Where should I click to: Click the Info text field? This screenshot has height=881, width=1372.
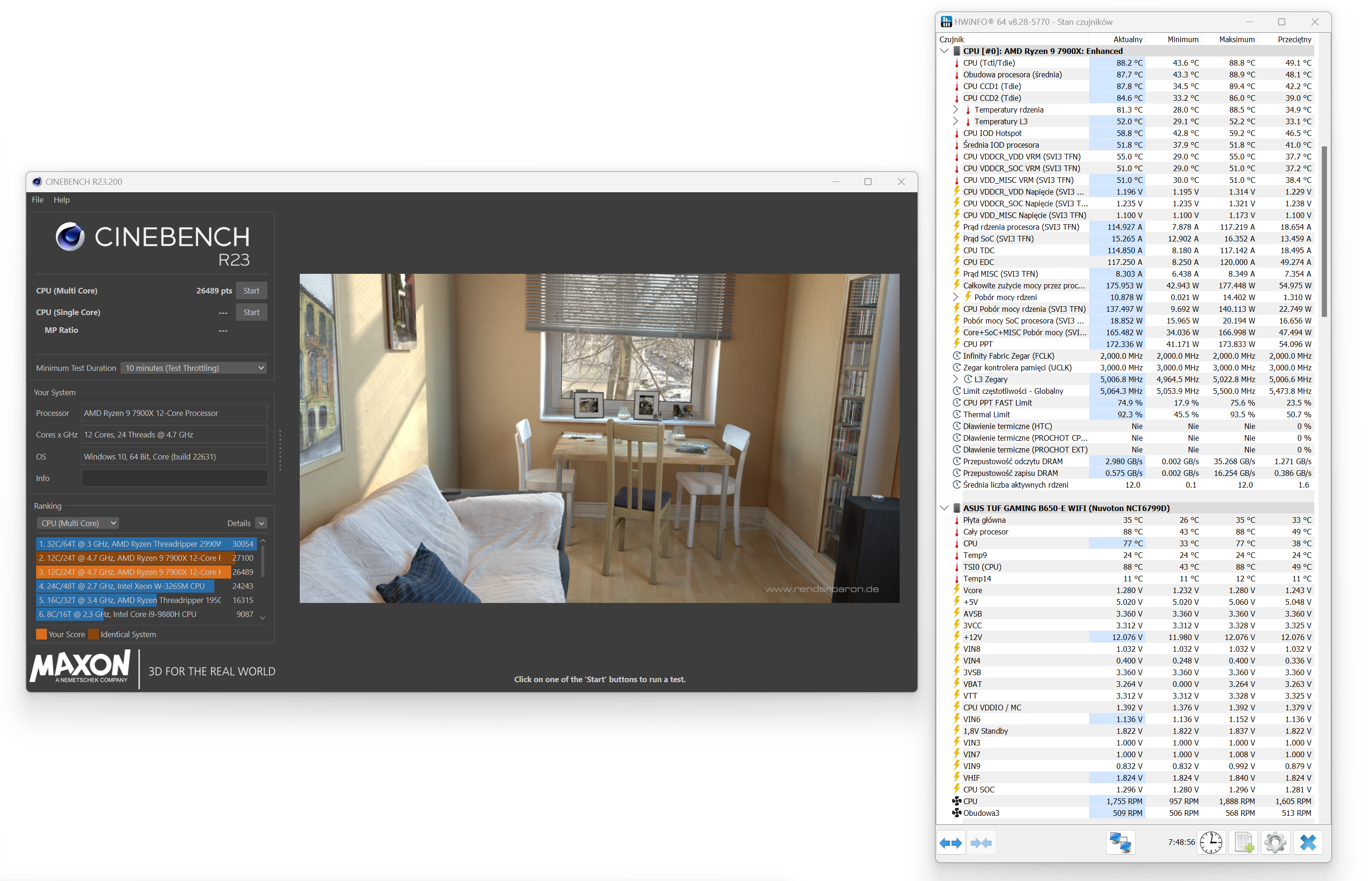click(x=174, y=478)
